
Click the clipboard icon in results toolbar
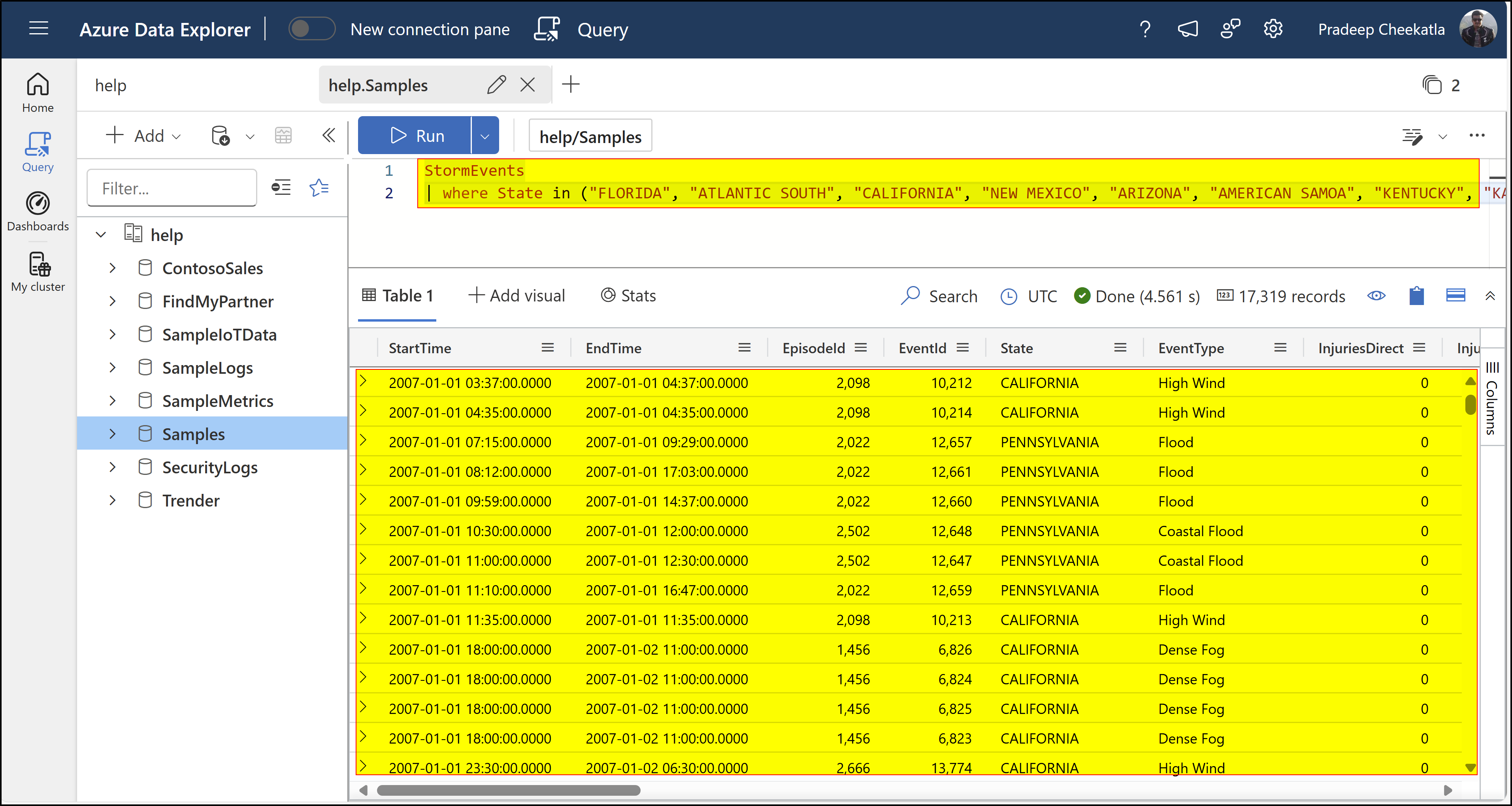(1416, 296)
